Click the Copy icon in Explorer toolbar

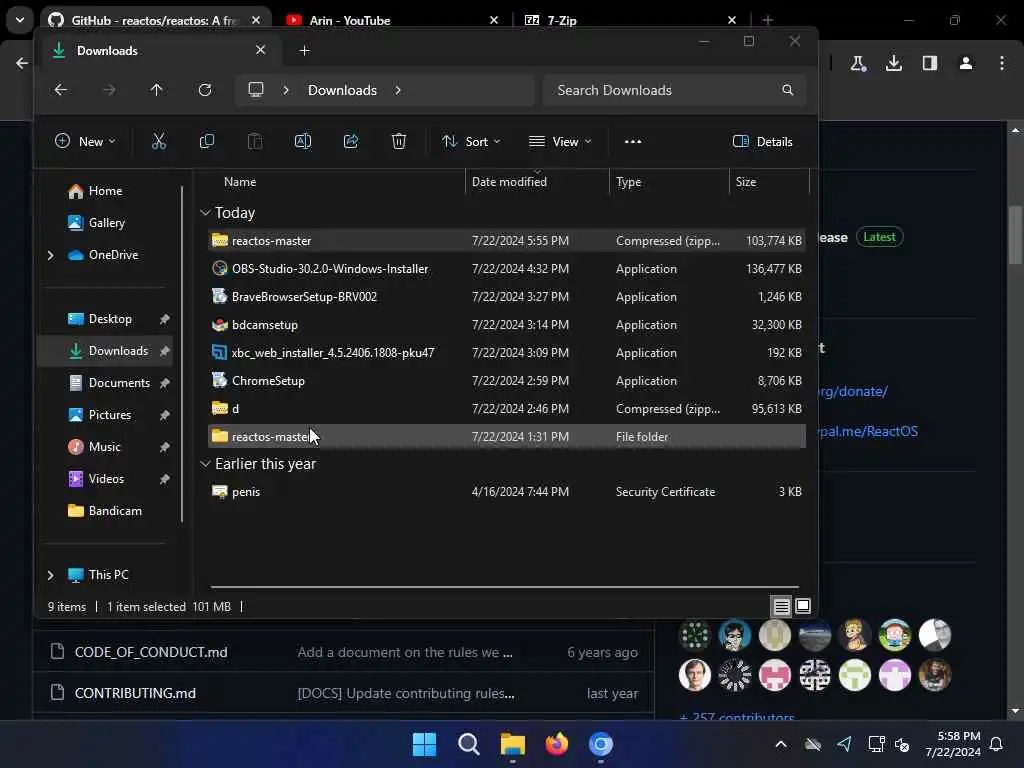[x=207, y=141]
